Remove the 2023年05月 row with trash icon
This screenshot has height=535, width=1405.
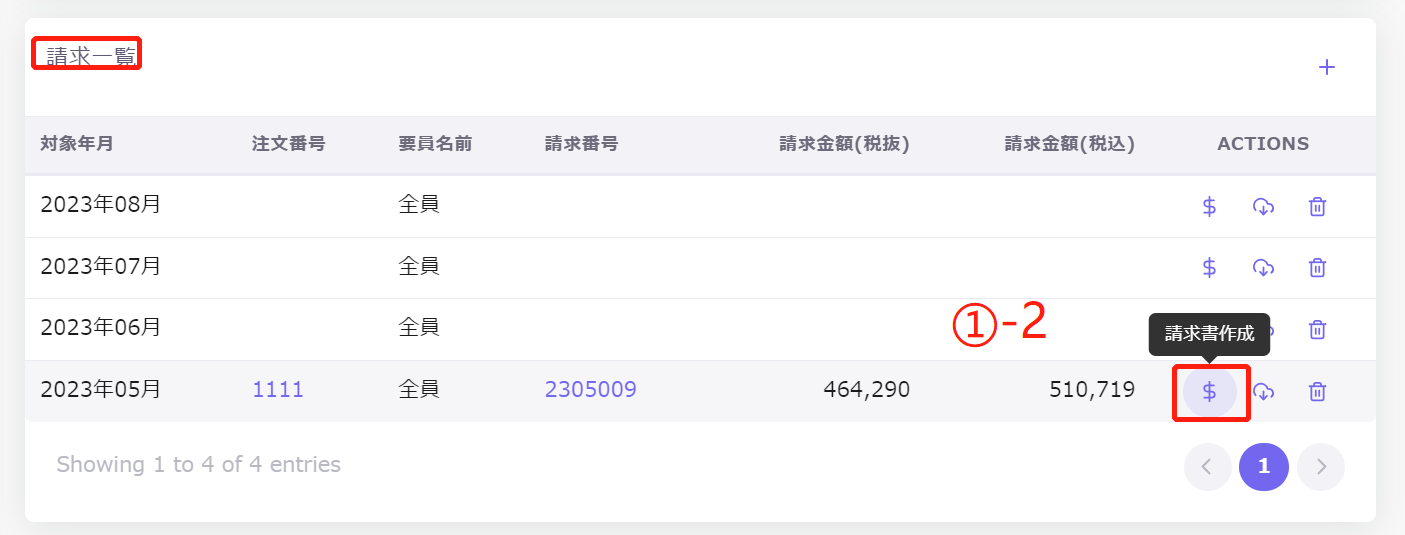(x=1318, y=392)
